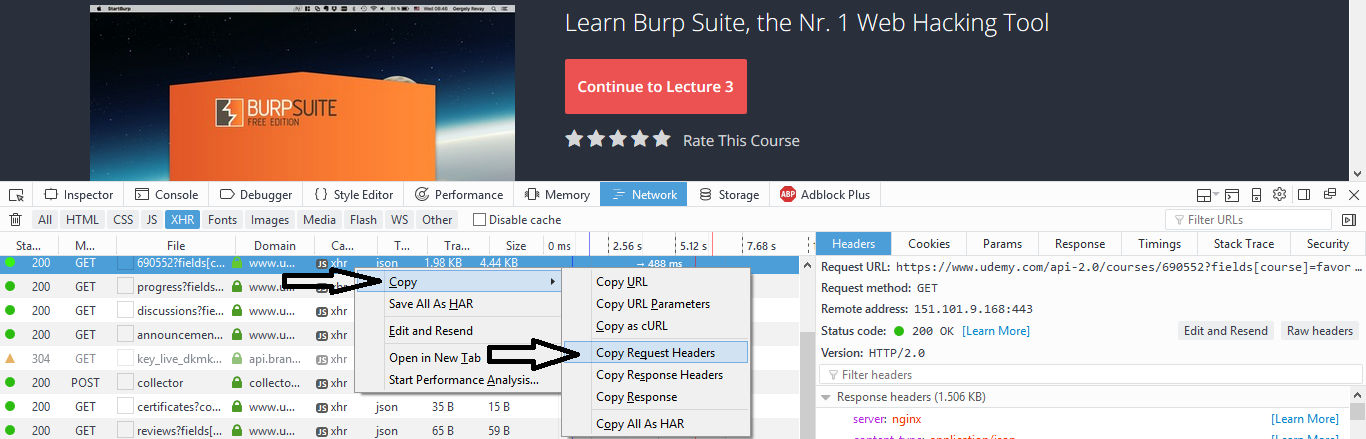Open the Timings details tab
Viewport: 1366px width, 439px height.
coord(1159,244)
